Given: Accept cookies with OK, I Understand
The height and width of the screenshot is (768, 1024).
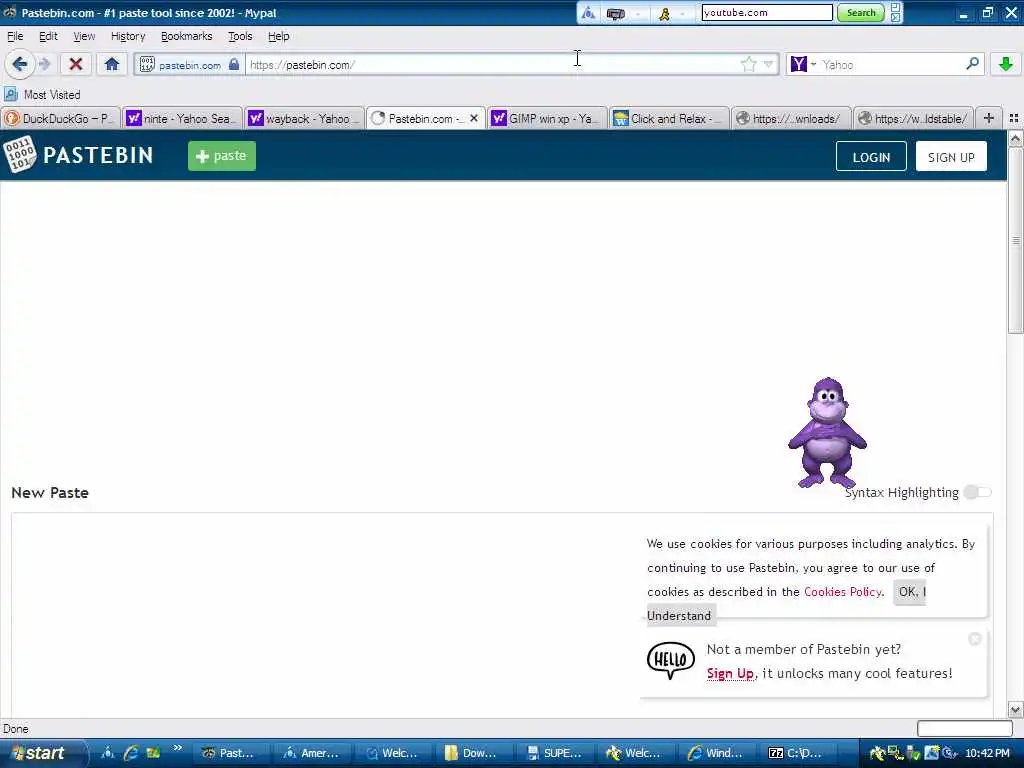Looking at the screenshot, I should coord(910,592).
